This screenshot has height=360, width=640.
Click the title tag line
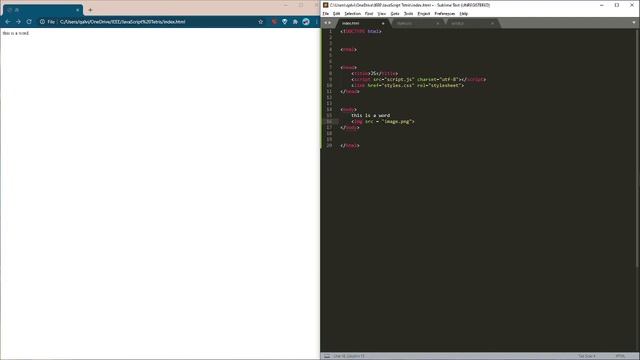click(375, 73)
